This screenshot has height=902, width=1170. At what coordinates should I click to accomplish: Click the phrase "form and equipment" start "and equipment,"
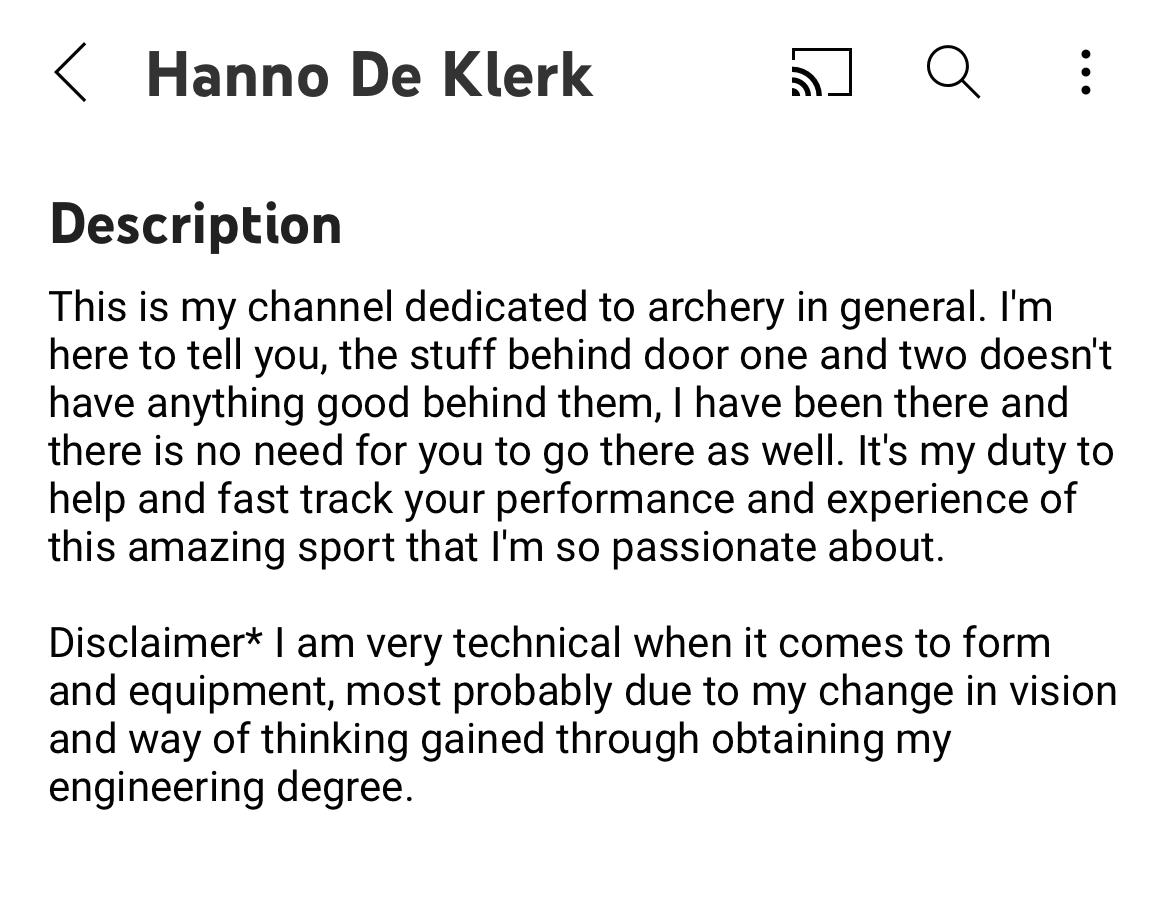tap(190, 692)
